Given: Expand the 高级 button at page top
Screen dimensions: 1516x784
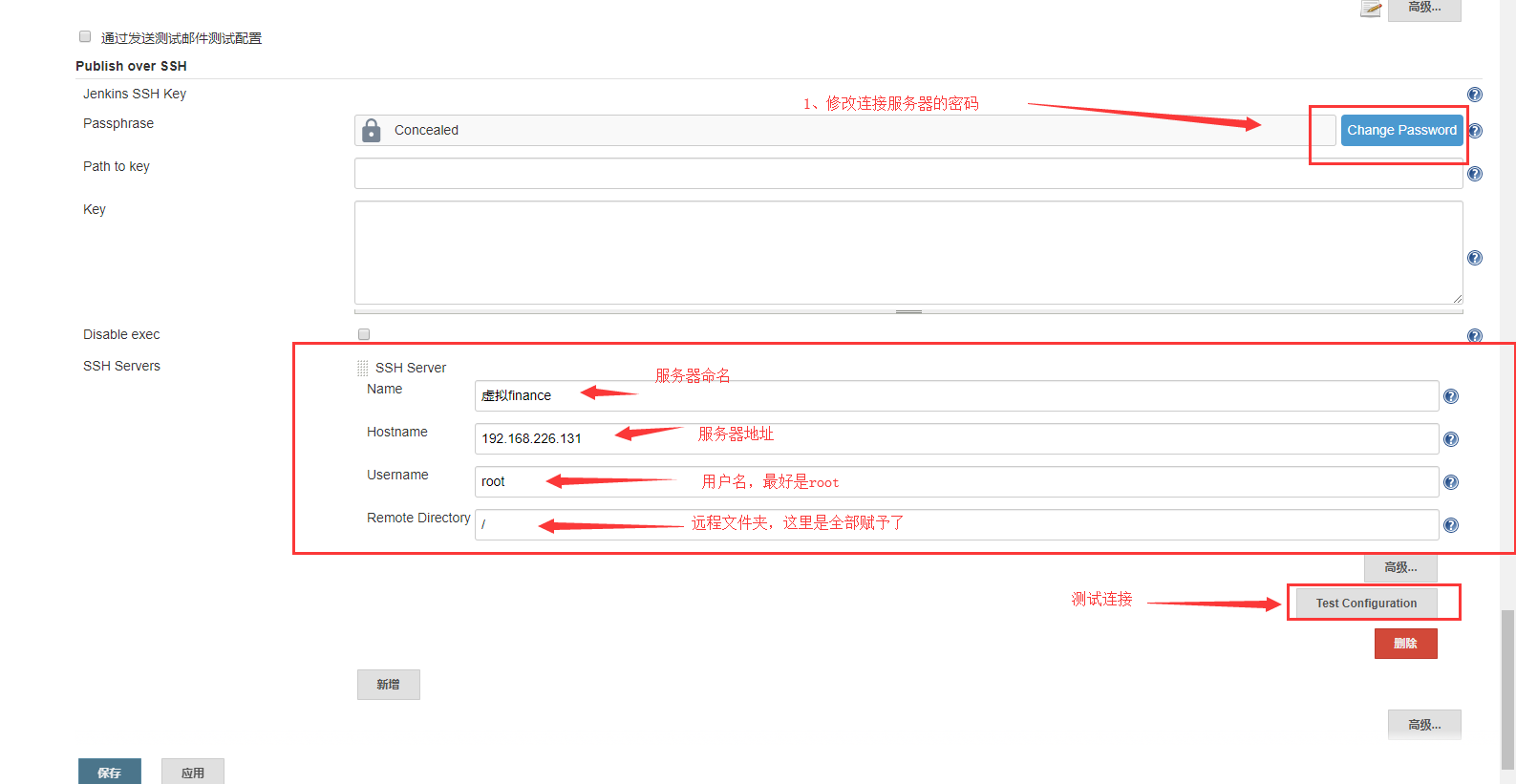Looking at the screenshot, I should pos(1423,9).
